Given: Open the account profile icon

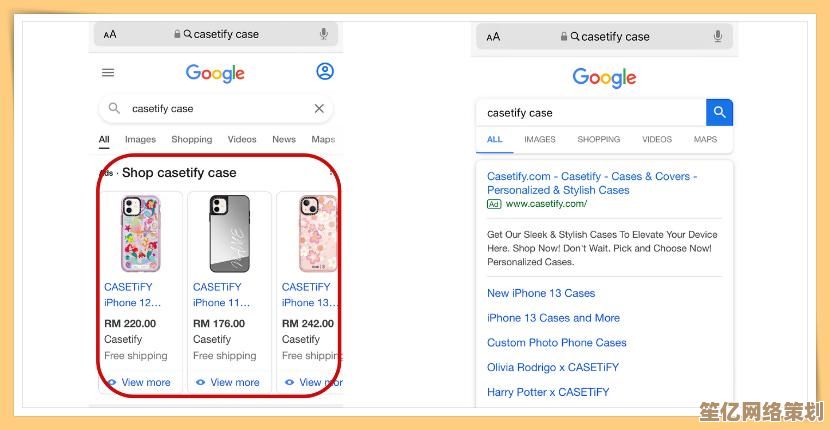Looking at the screenshot, I should coord(325,71).
